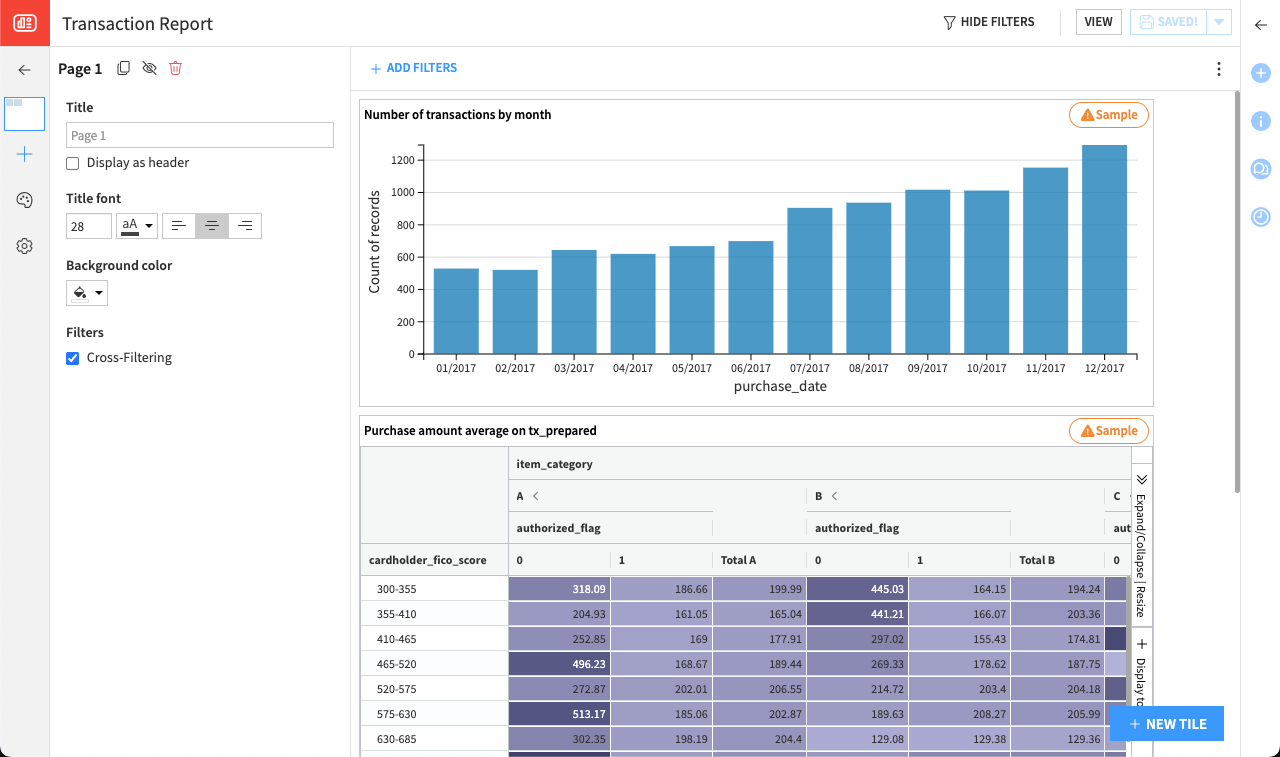Click the ADD FILTERS link
Viewport: 1280px width, 757px height.
coord(413,67)
